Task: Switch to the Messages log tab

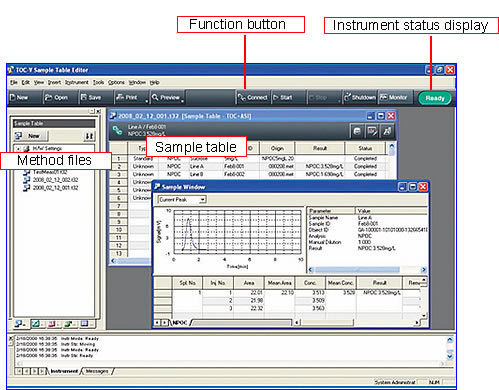Action: point(97,371)
